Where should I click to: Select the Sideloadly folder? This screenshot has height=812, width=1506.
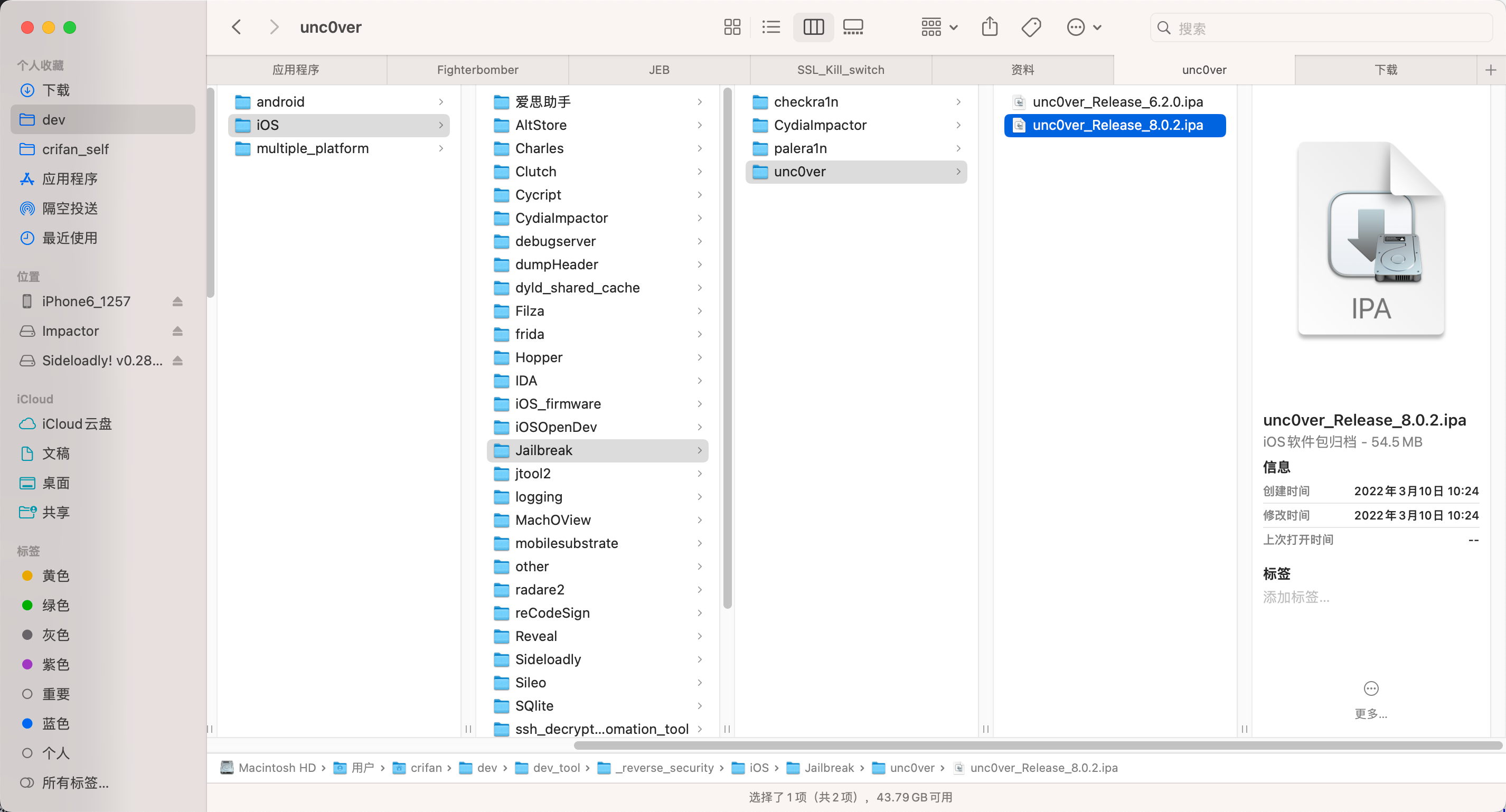tap(598, 659)
